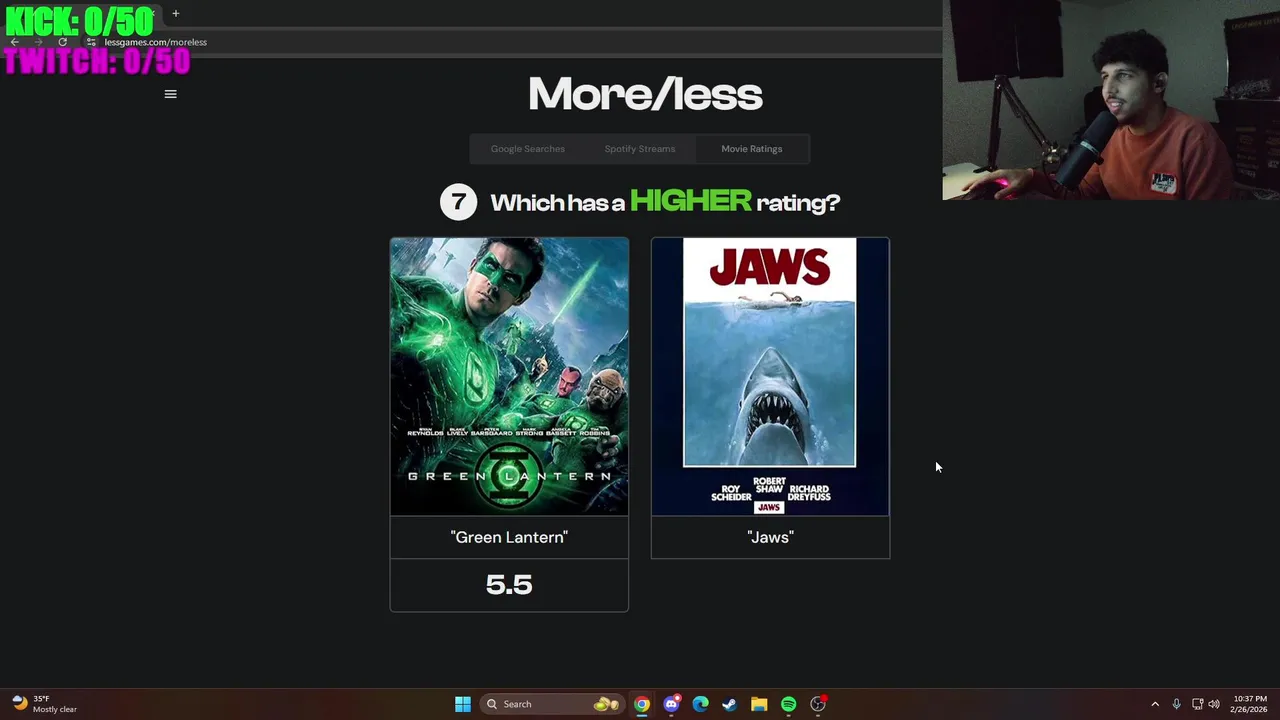This screenshot has width=1280, height=720.
Task: Open the clock and date flyout
Action: (x=1250, y=704)
